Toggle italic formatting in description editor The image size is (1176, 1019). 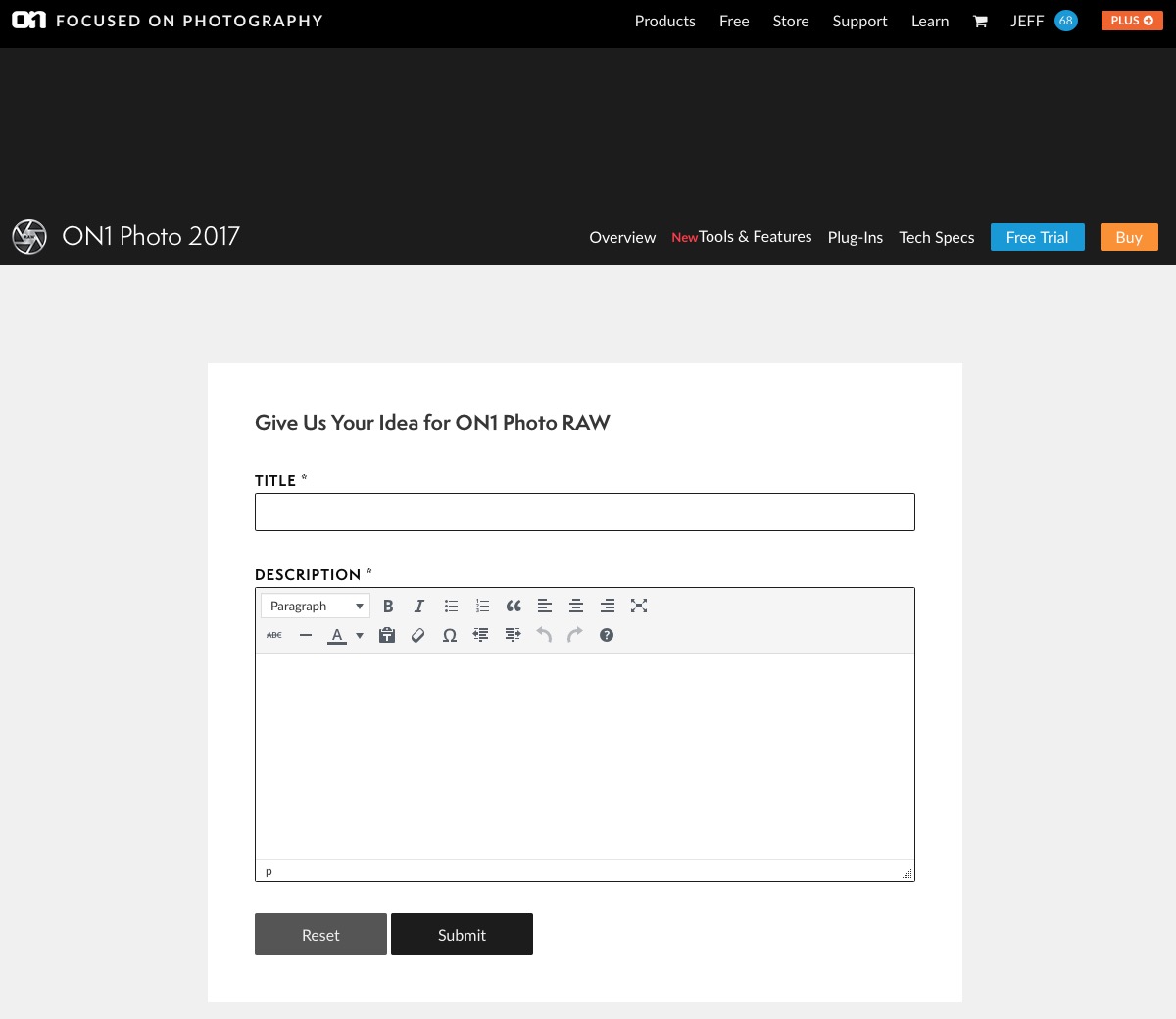click(x=419, y=607)
